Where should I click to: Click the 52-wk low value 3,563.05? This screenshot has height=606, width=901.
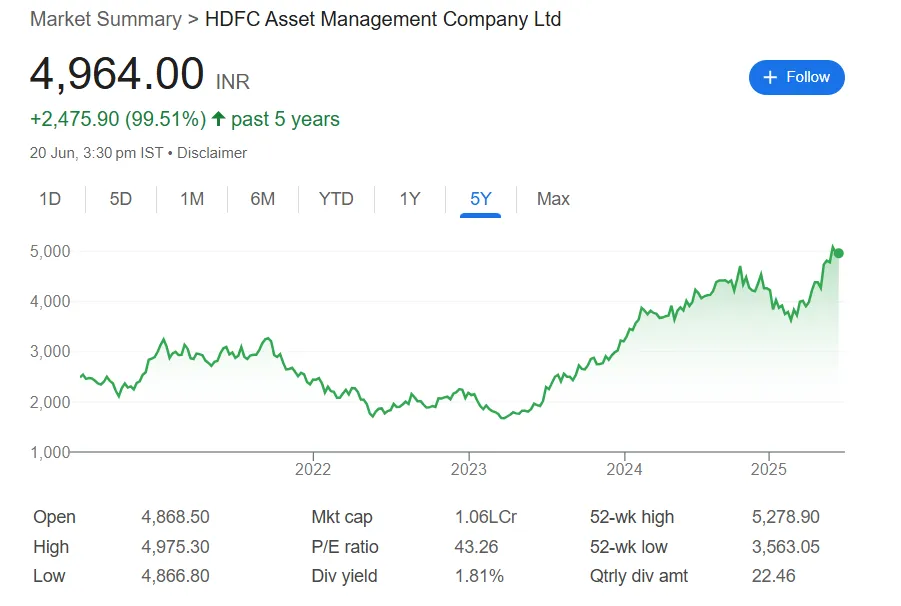point(786,546)
